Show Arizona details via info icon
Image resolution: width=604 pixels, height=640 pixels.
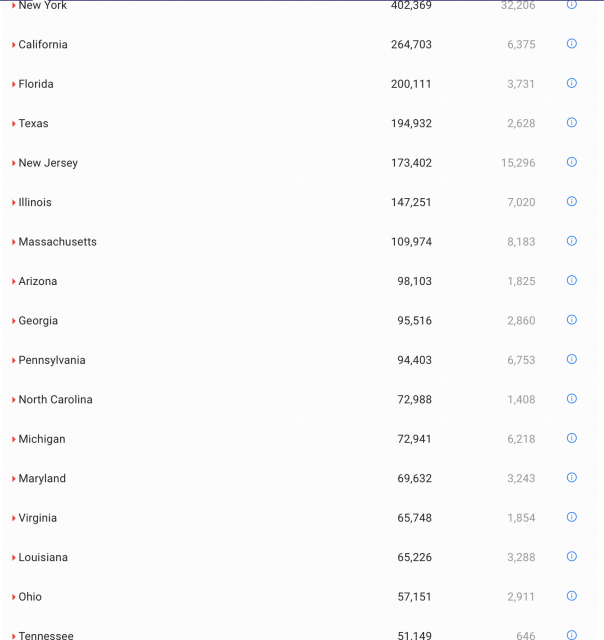pos(572,280)
